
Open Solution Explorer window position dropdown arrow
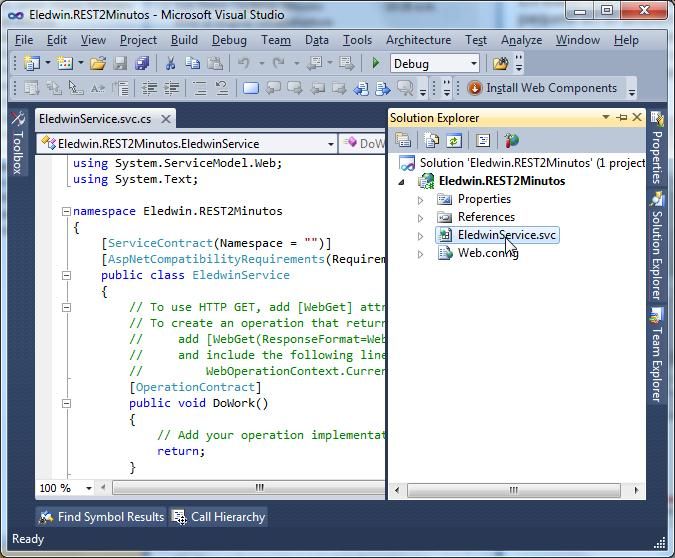[606, 117]
